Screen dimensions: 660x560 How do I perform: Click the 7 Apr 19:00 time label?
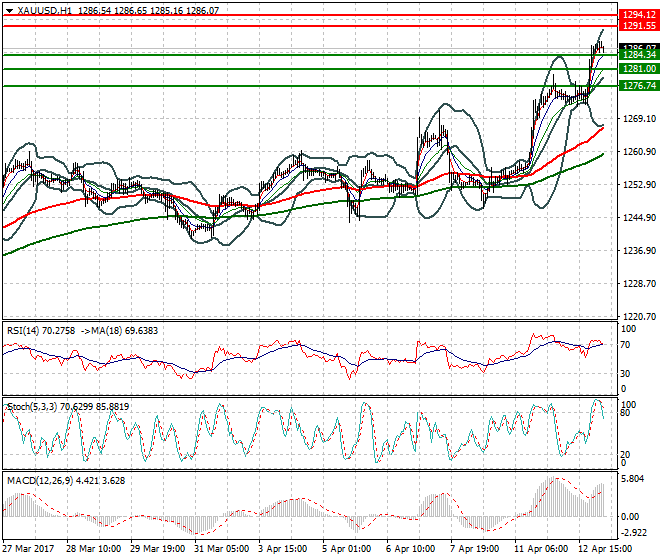coord(474,549)
